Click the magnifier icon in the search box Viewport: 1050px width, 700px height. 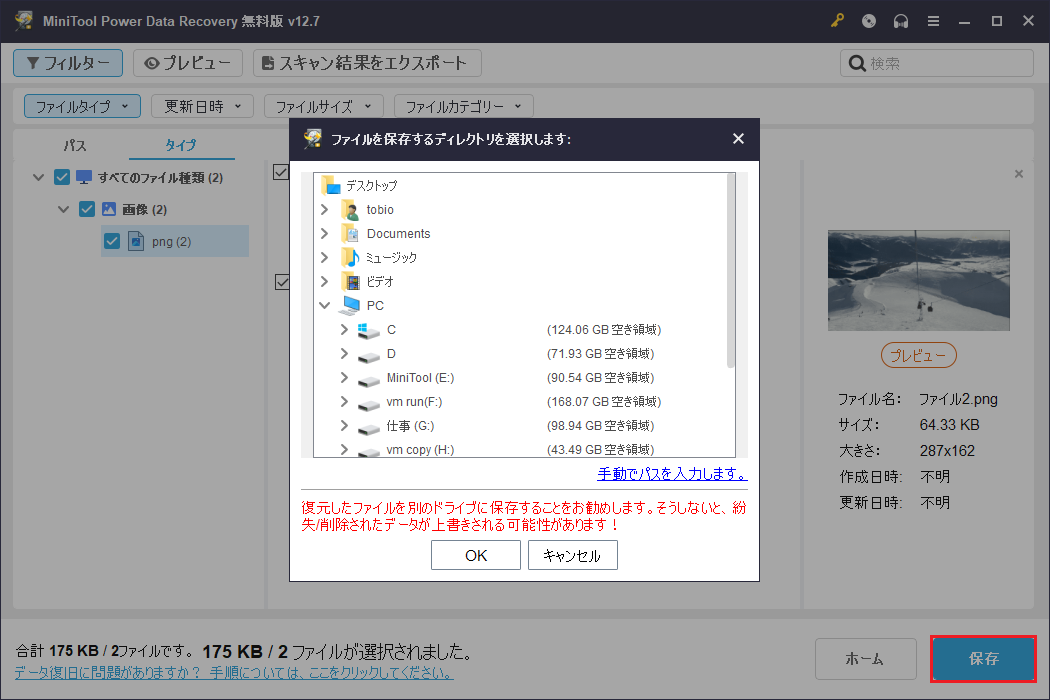(856, 63)
